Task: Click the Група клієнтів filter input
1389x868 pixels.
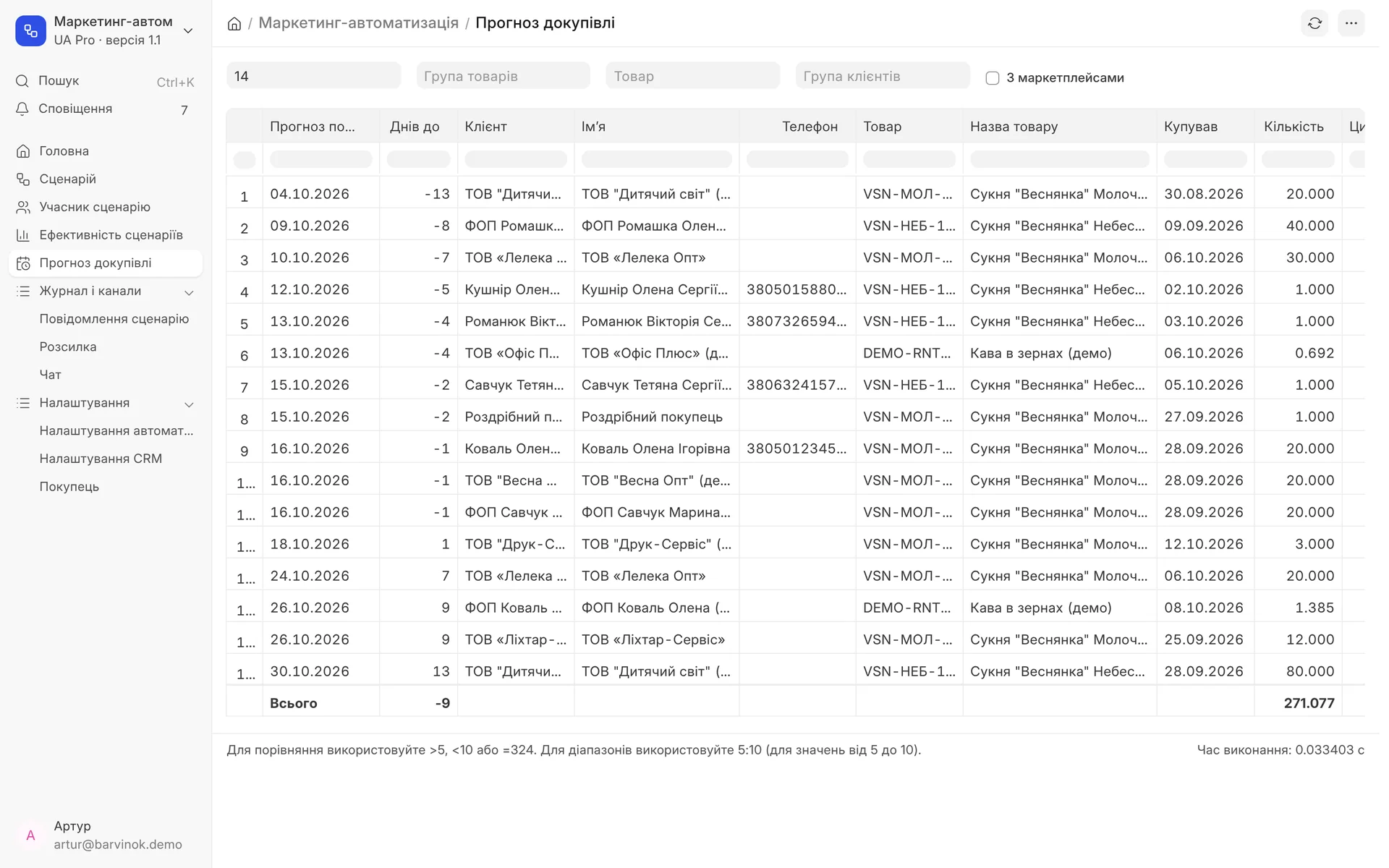Action: 883,76
